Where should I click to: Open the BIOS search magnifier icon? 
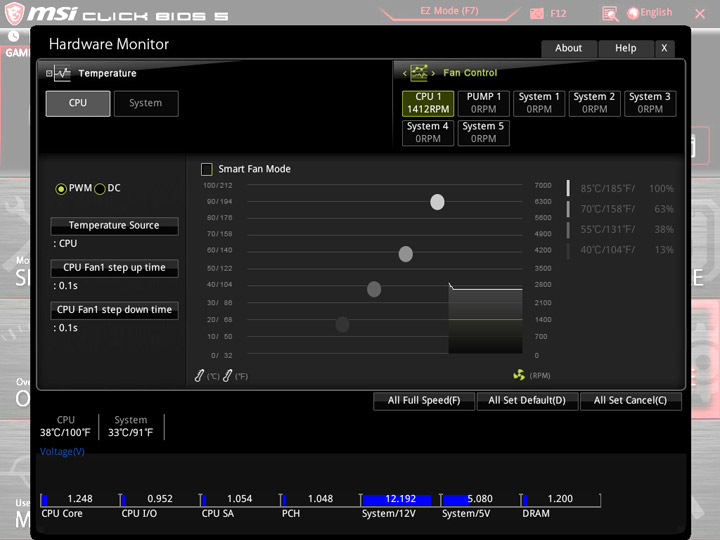[610, 14]
